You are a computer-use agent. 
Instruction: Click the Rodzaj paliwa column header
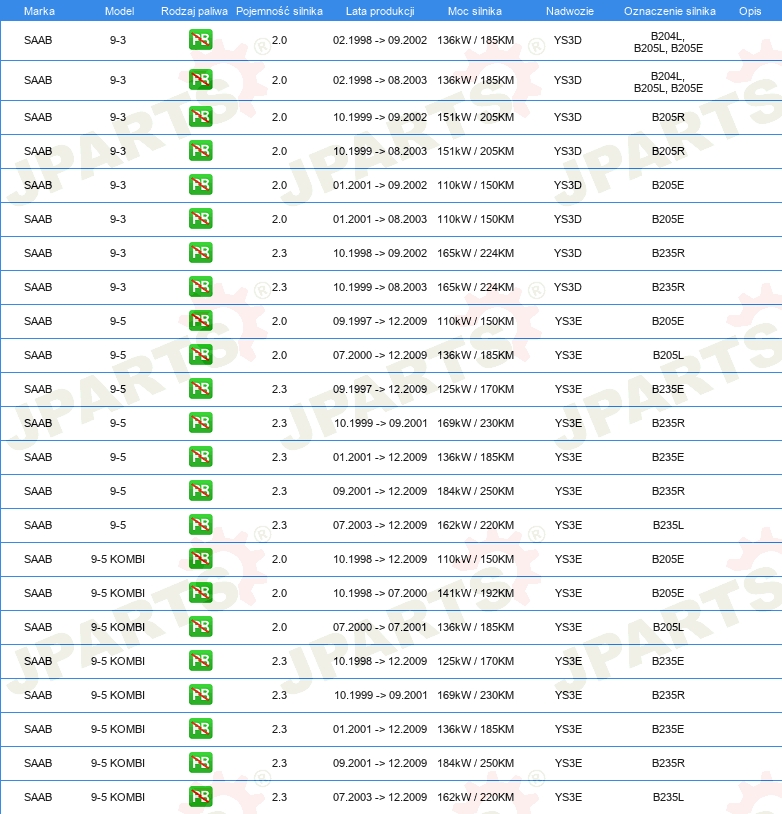(194, 11)
